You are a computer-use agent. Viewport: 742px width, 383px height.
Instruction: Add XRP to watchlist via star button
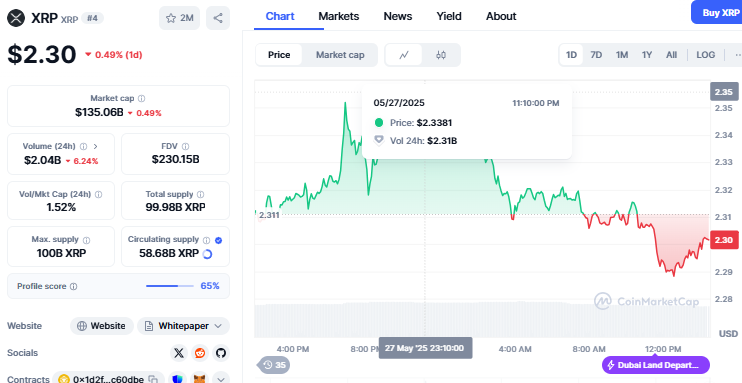tap(179, 18)
